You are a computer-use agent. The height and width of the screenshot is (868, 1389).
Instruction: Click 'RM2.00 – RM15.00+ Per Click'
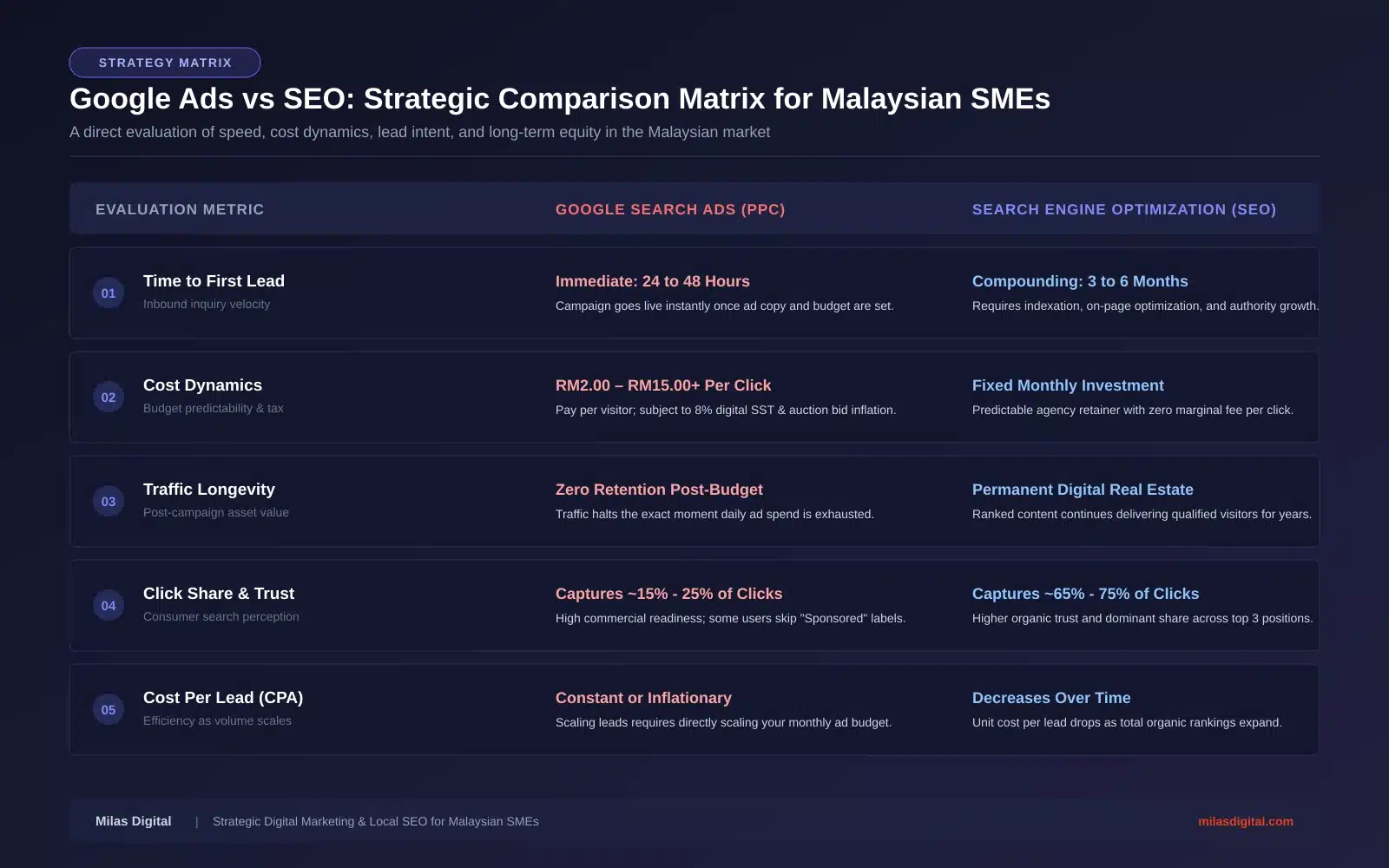tap(663, 385)
